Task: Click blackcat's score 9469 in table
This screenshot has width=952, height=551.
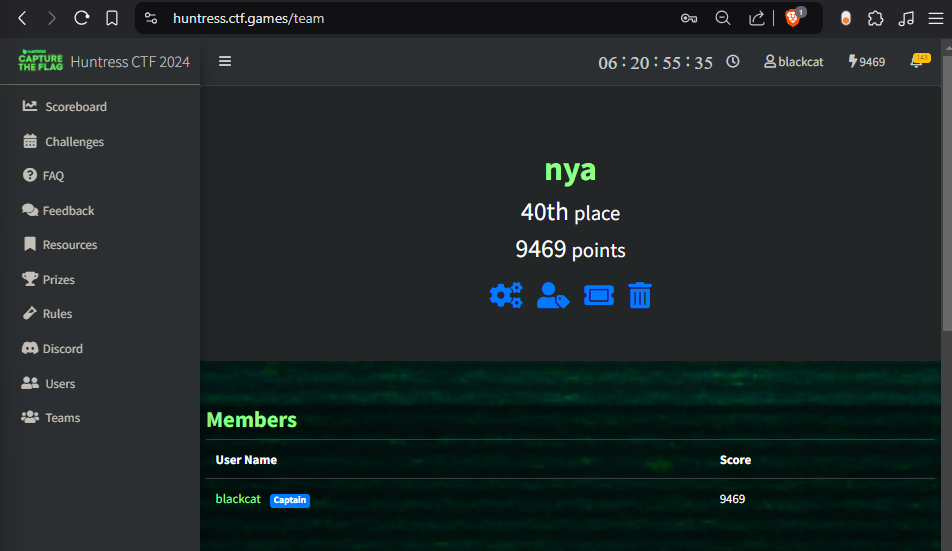Action: (732, 499)
